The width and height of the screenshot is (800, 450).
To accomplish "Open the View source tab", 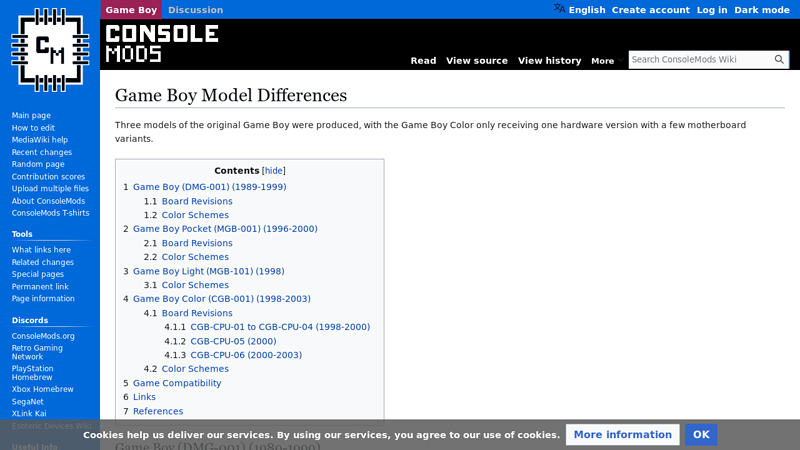I will pyautogui.click(x=477, y=61).
